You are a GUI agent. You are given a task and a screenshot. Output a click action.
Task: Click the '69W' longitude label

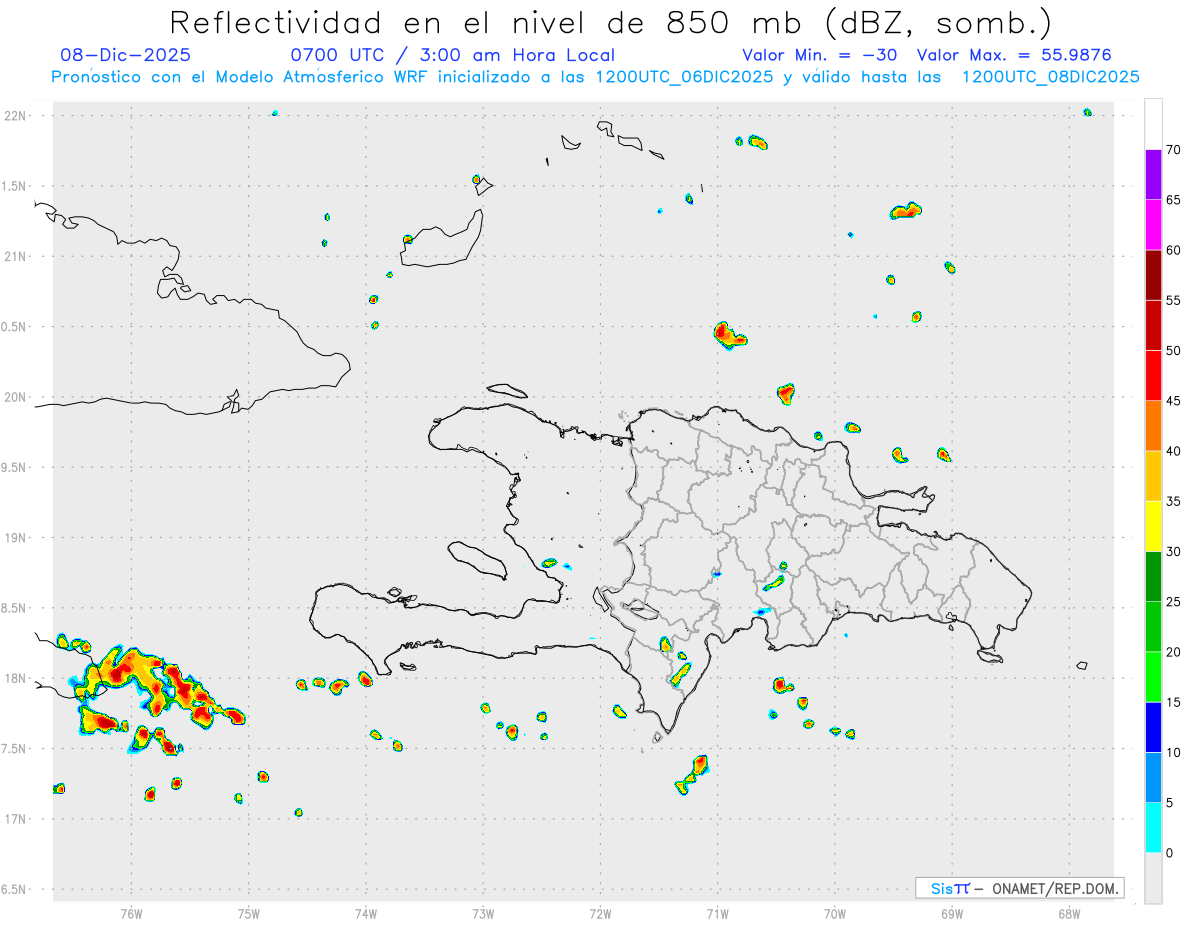pos(952,913)
